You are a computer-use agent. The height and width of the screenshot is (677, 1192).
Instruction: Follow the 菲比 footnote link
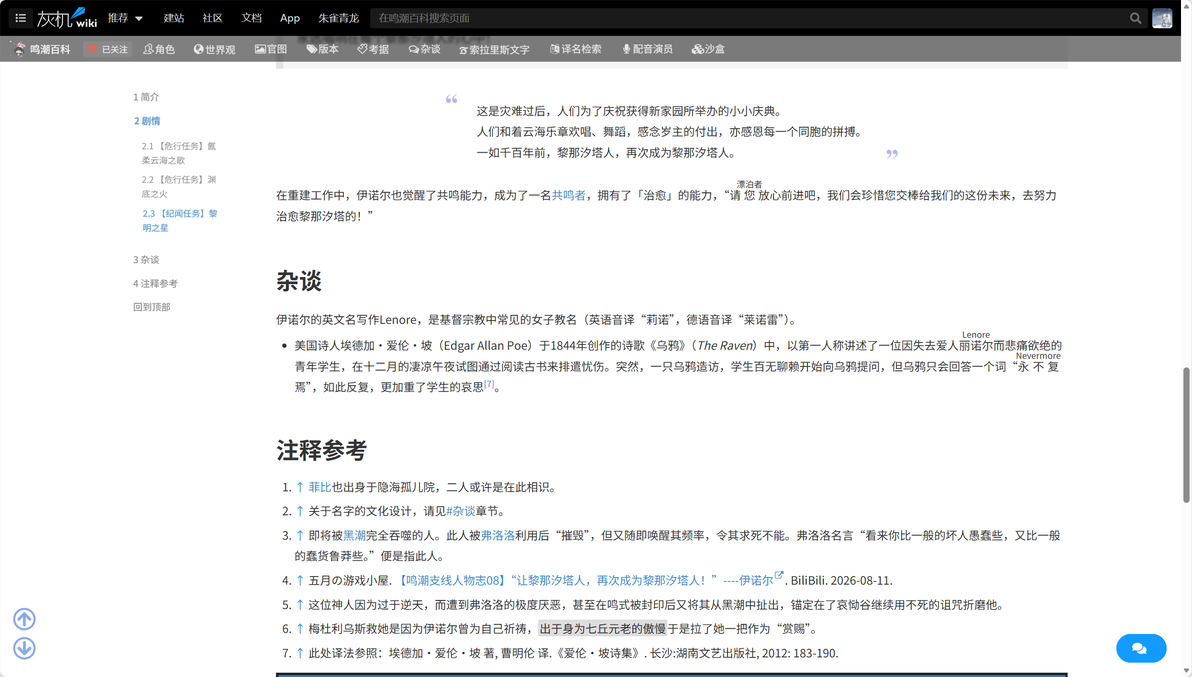(x=319, y=487)
